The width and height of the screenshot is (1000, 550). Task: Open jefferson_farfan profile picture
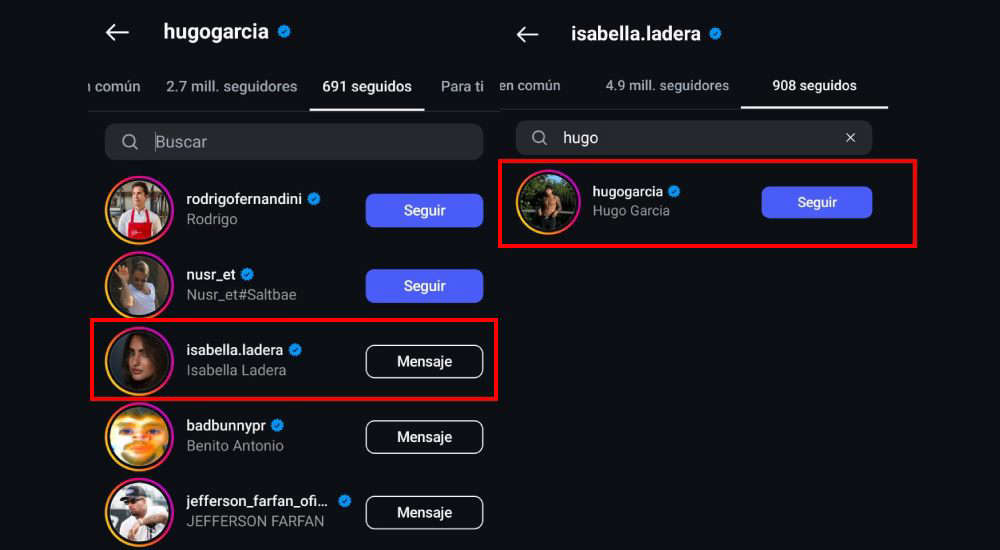pos(139,512)
